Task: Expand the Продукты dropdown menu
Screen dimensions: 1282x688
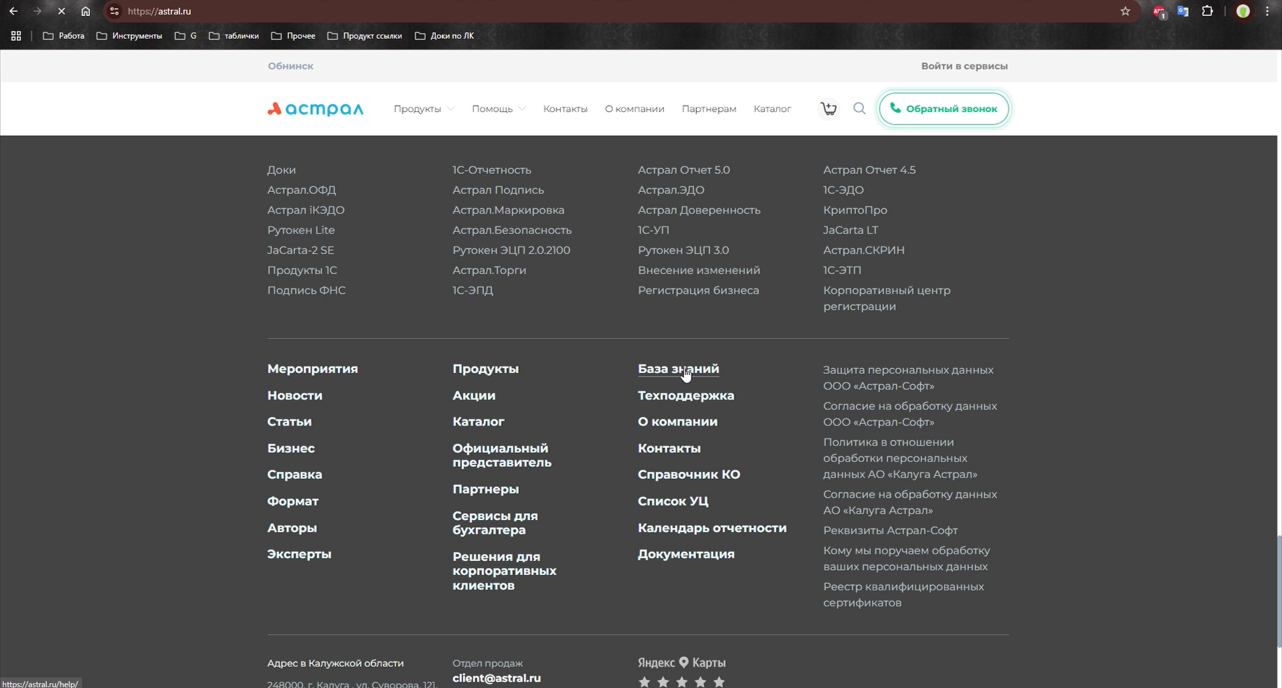Action: 424,109
